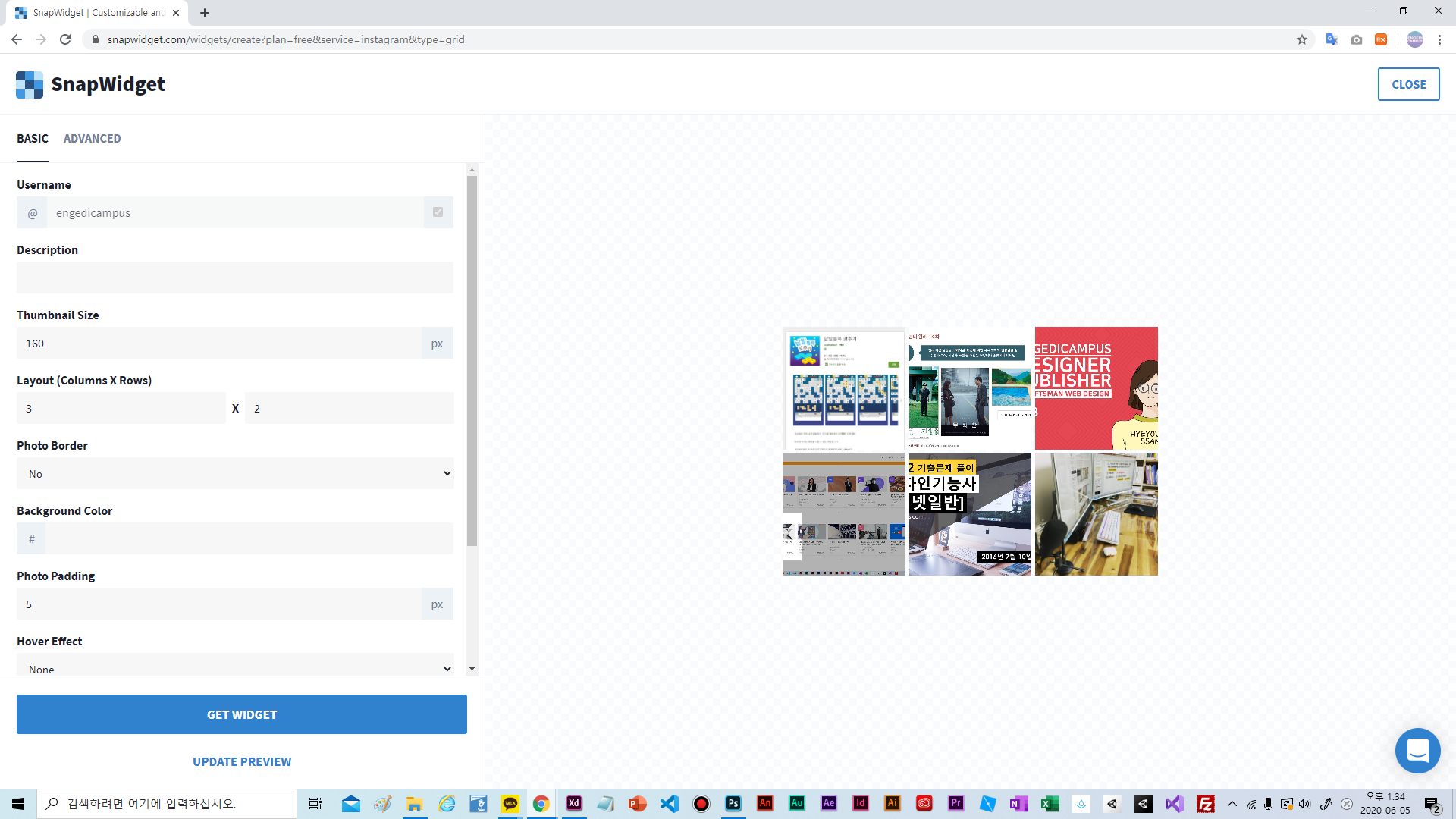The height and width of the screenshot is (819, 1456).
Task: Open Adobe Premiere Pro from taskbar
Action: 956,804
